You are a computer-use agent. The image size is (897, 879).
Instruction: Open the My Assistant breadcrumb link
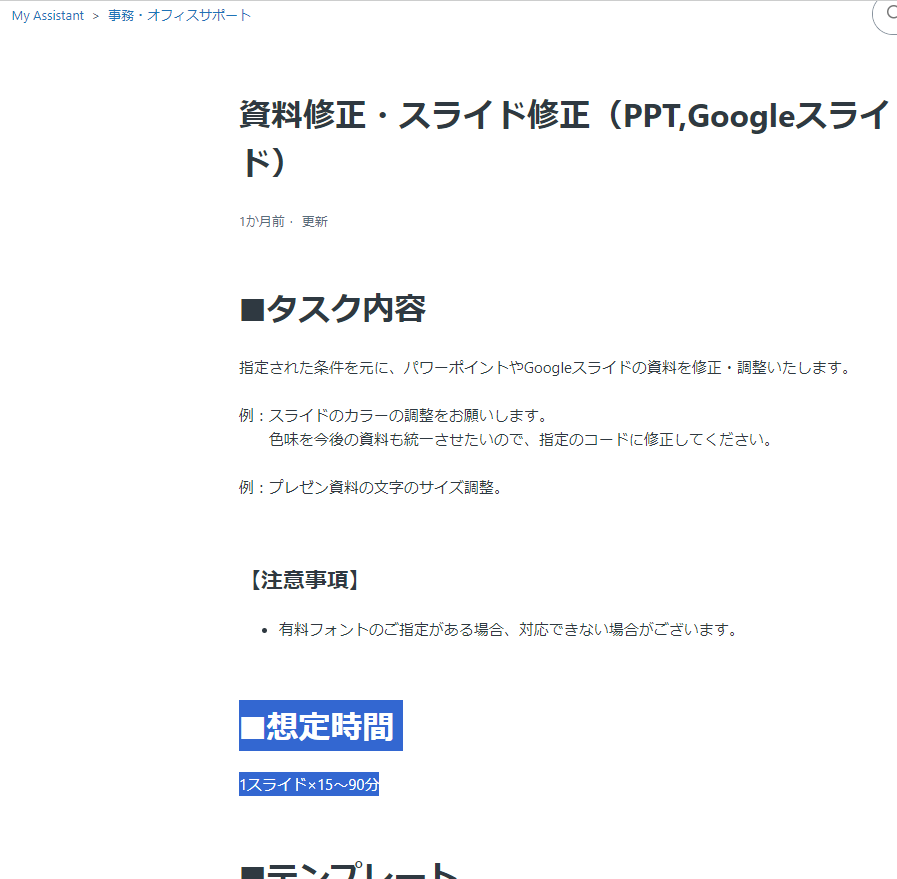tap(48, 16)
